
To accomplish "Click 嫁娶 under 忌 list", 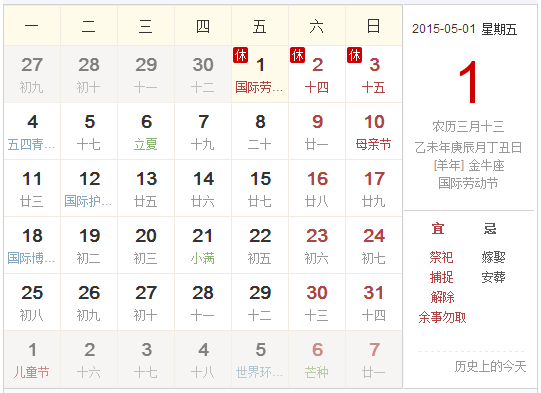I will click(493, 257).
